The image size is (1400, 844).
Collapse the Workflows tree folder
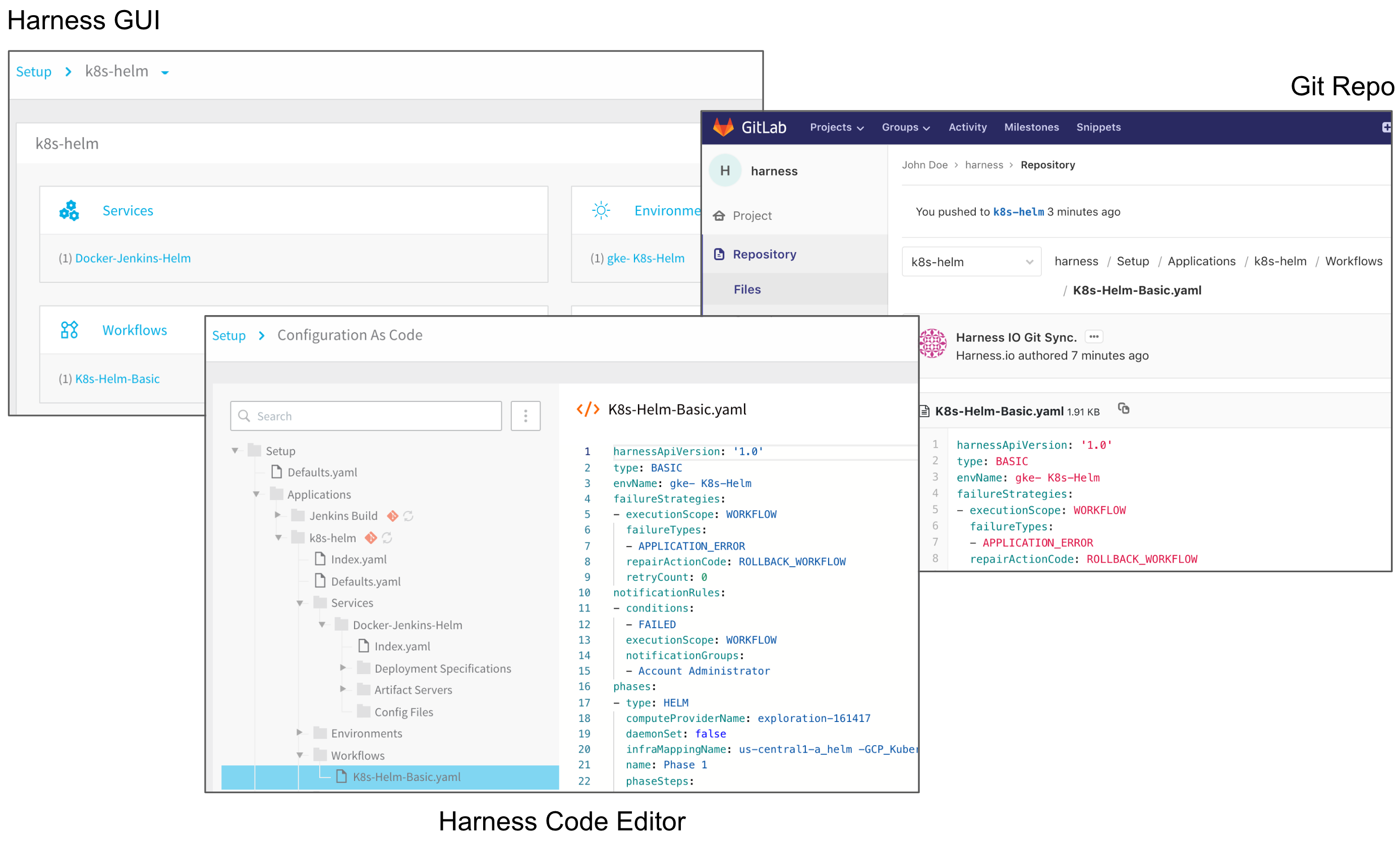point(300,755)
